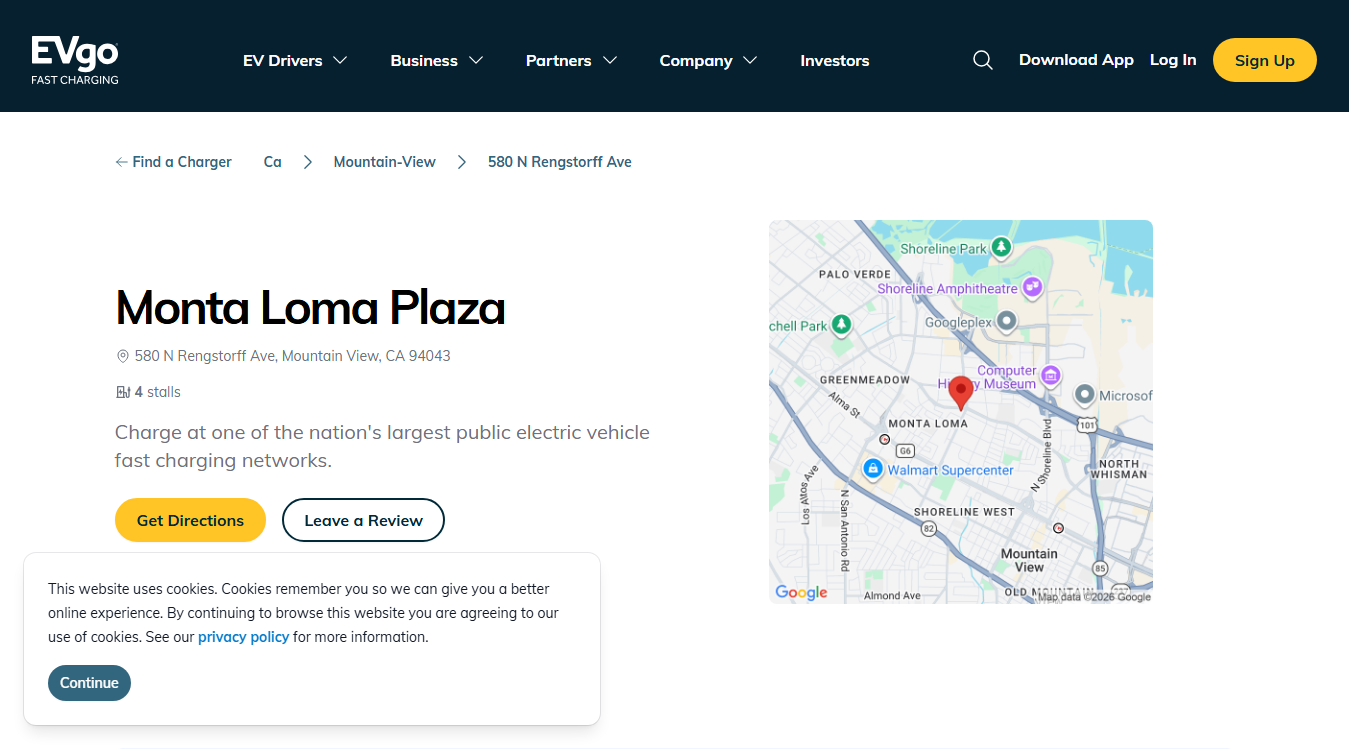Click Download App in header
This screenshot has width=1349, height=749.
(1076, 60)
